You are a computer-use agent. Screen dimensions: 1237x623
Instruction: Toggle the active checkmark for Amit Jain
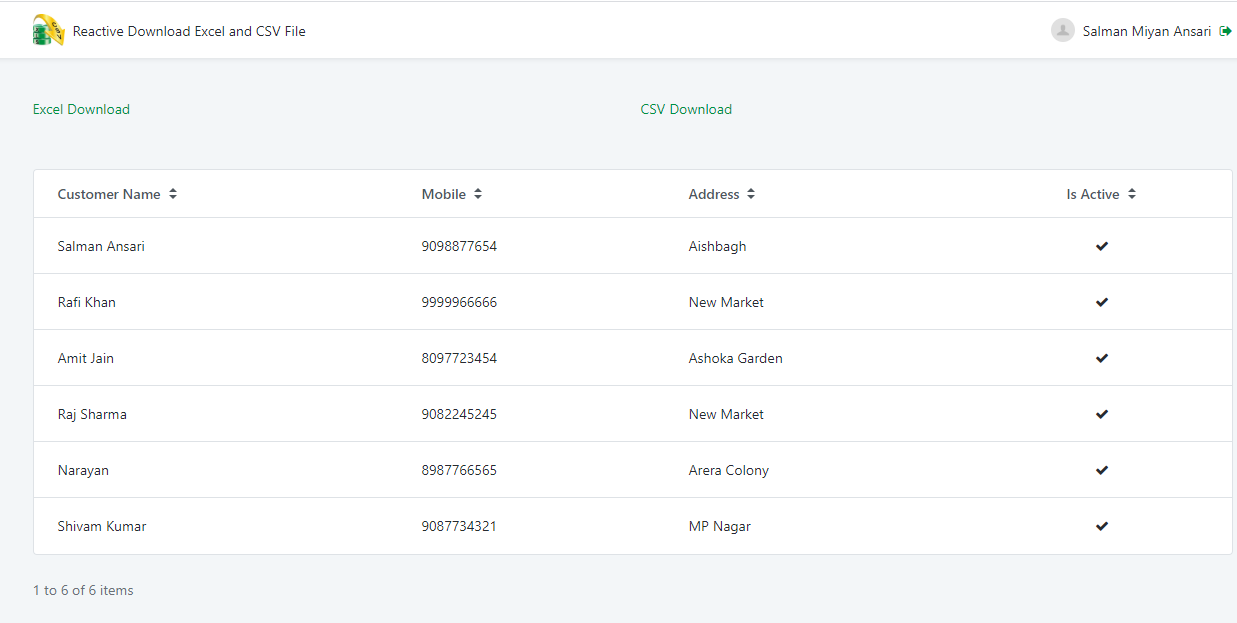(1101, 358)
